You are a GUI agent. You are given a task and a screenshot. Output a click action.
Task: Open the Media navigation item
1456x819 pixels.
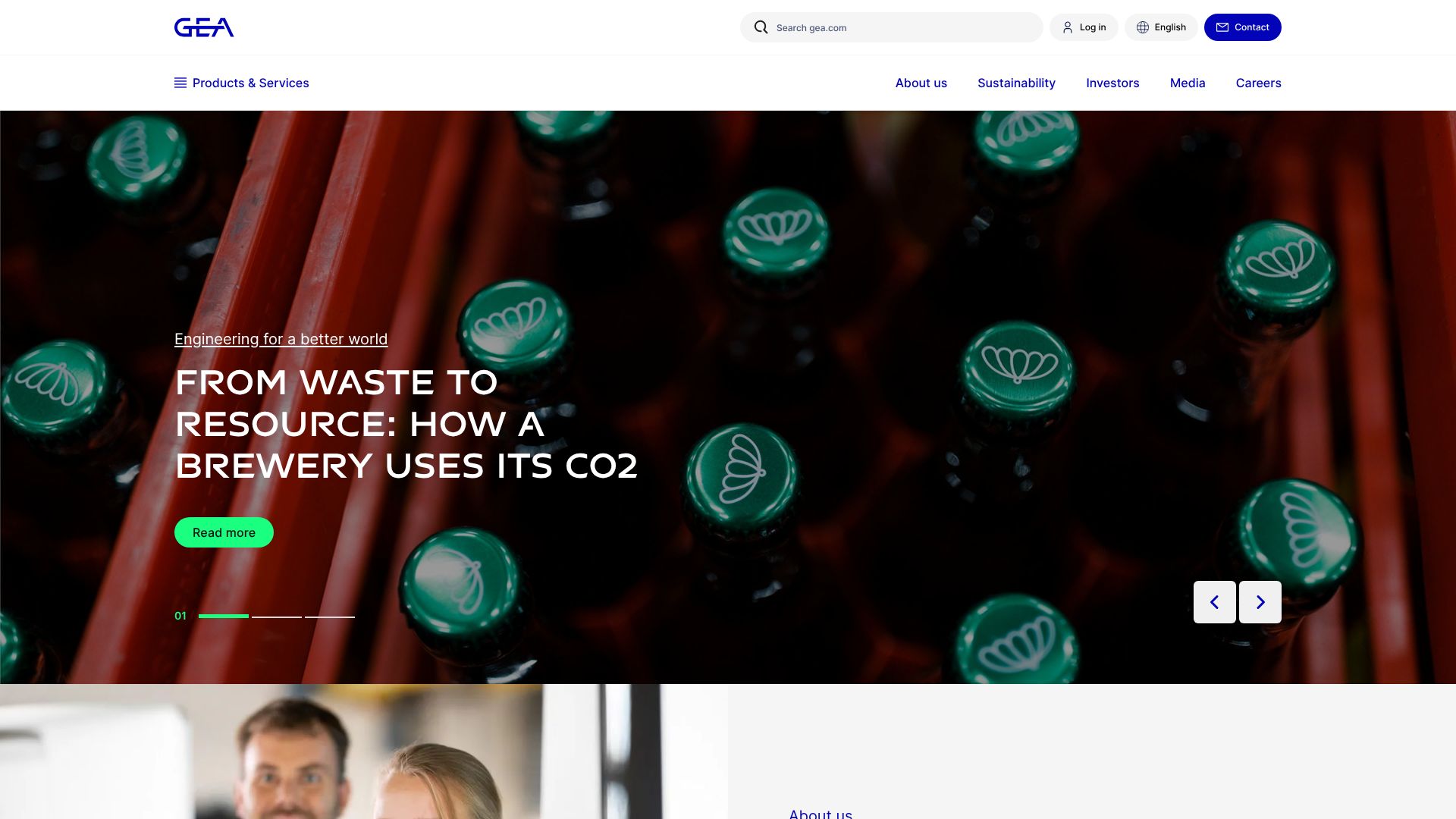1187,83
